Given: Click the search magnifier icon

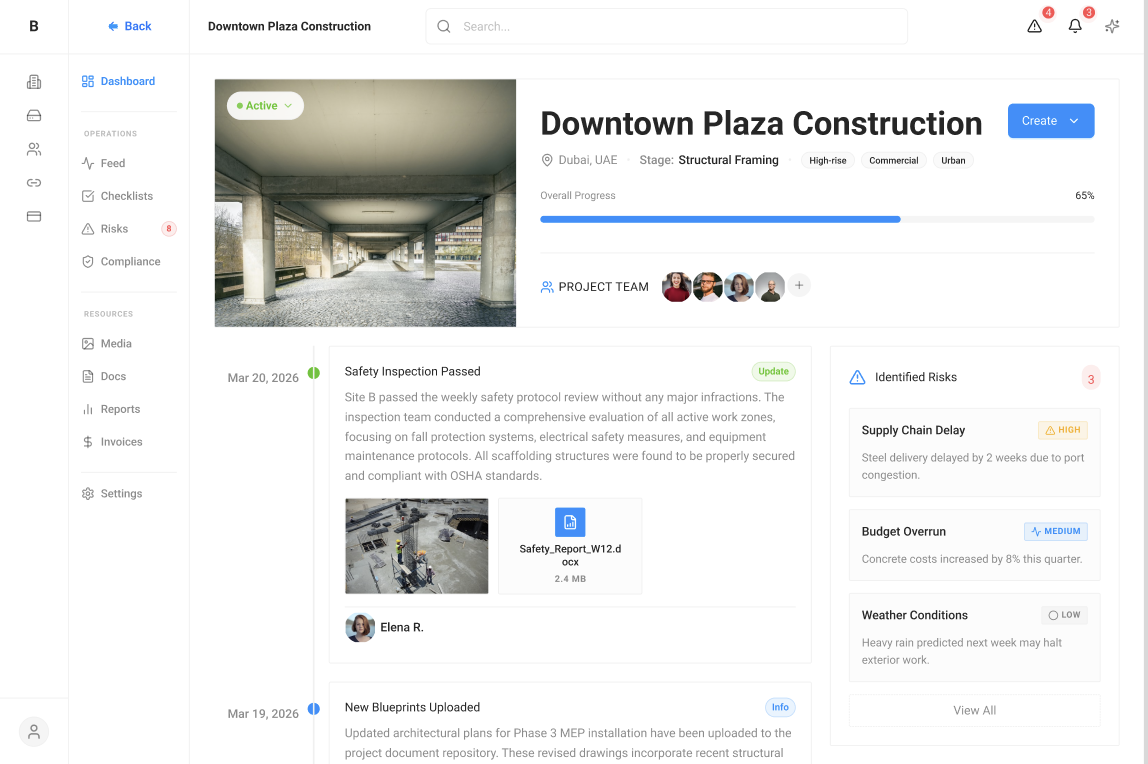Looking at the screenshot, I should (444, 26).
